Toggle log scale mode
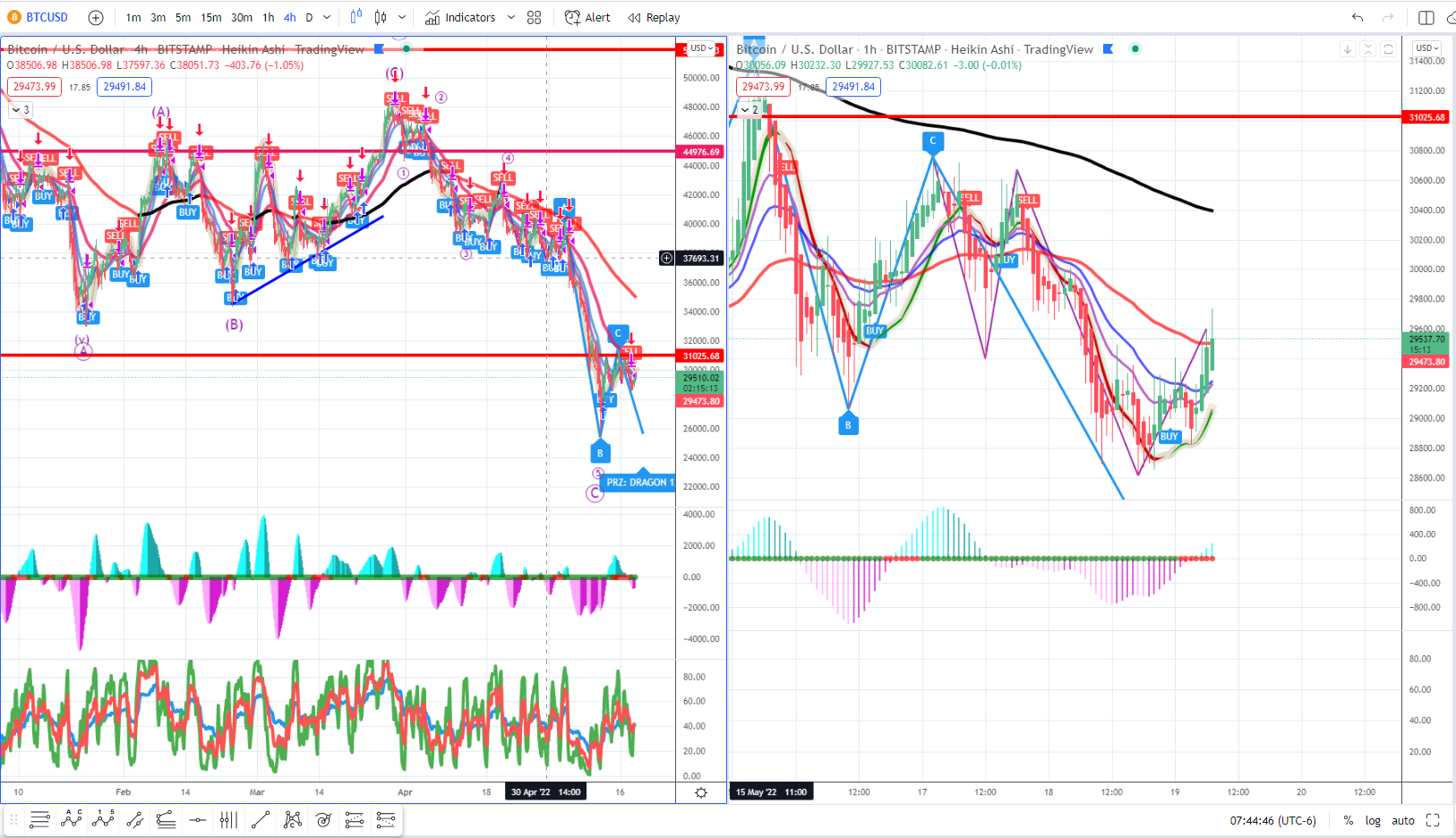This screenshot has width=1456, height=838. tap(1373, 820)
